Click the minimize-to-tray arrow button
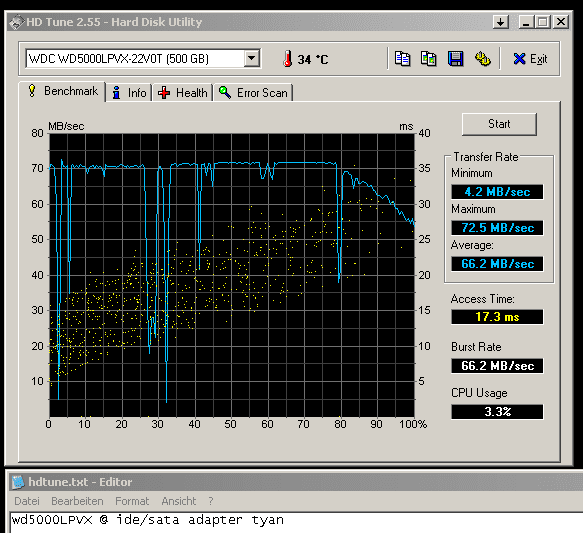Image resolution: width=583 pixels, height=533 pixels. [x=500, y=22]
